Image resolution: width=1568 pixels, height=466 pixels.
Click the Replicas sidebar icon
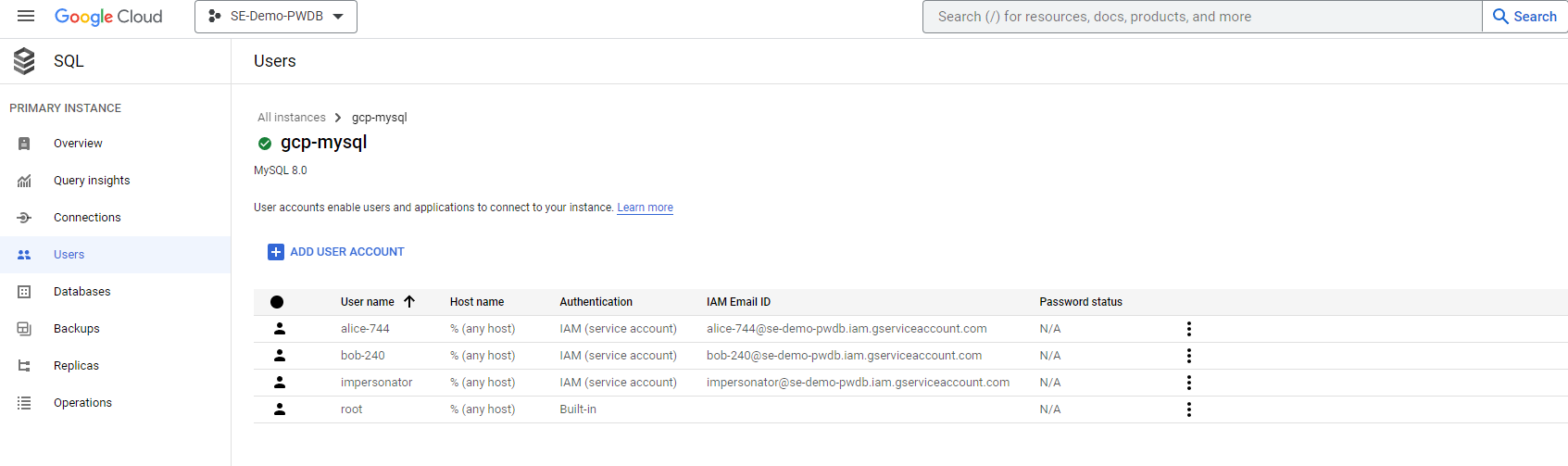(x=24, y=366)
